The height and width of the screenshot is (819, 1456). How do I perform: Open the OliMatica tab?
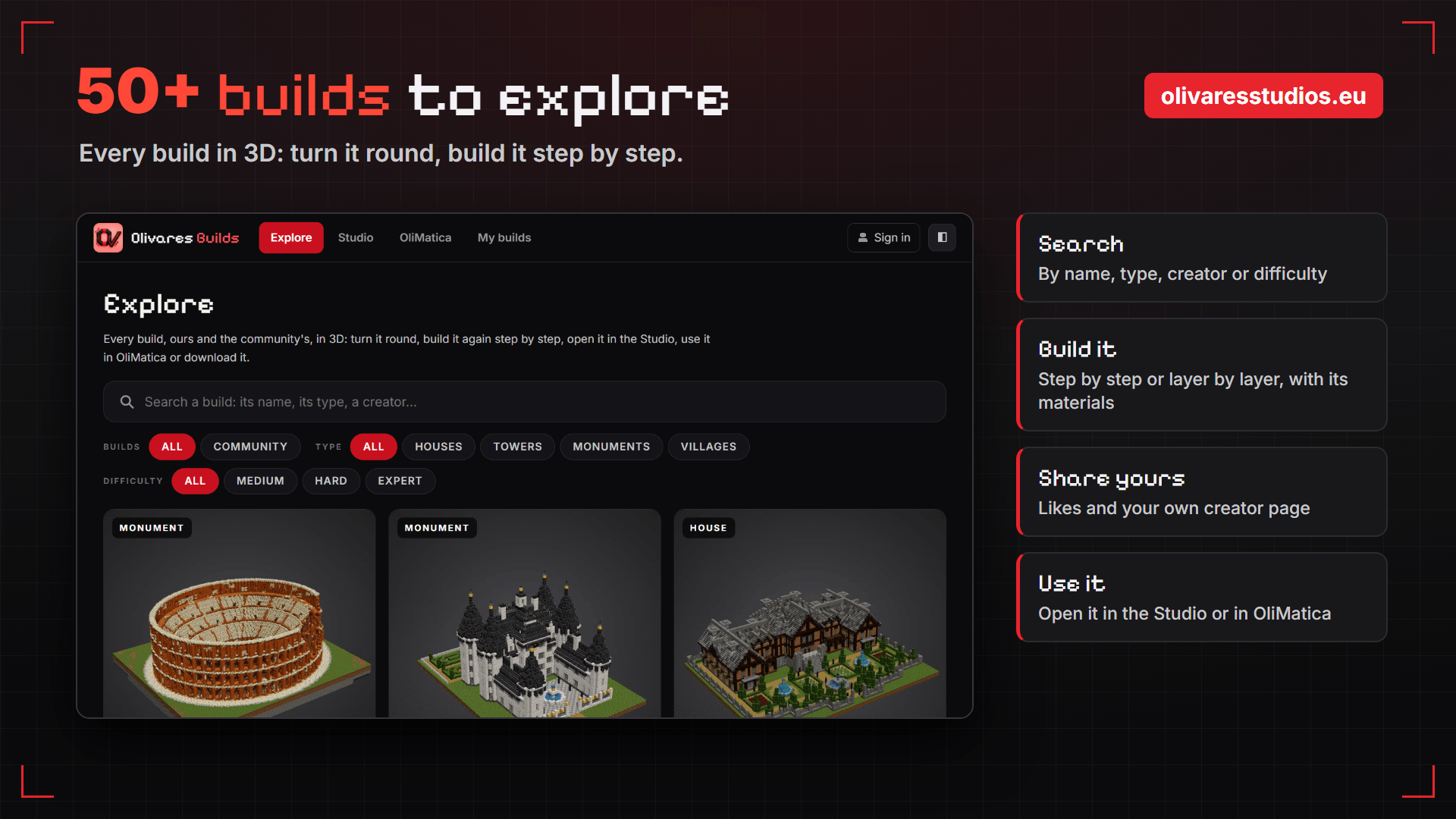click(425, 237)
